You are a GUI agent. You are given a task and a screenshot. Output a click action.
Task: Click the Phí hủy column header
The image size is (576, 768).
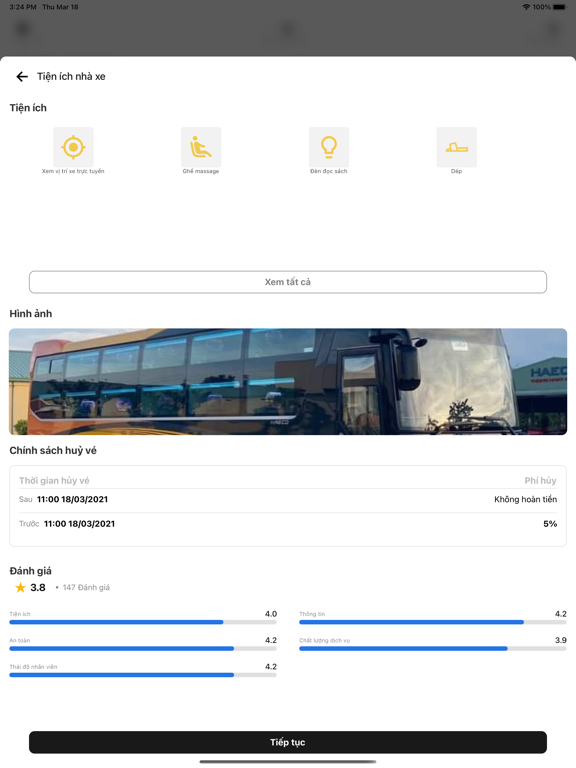[540, 480]
